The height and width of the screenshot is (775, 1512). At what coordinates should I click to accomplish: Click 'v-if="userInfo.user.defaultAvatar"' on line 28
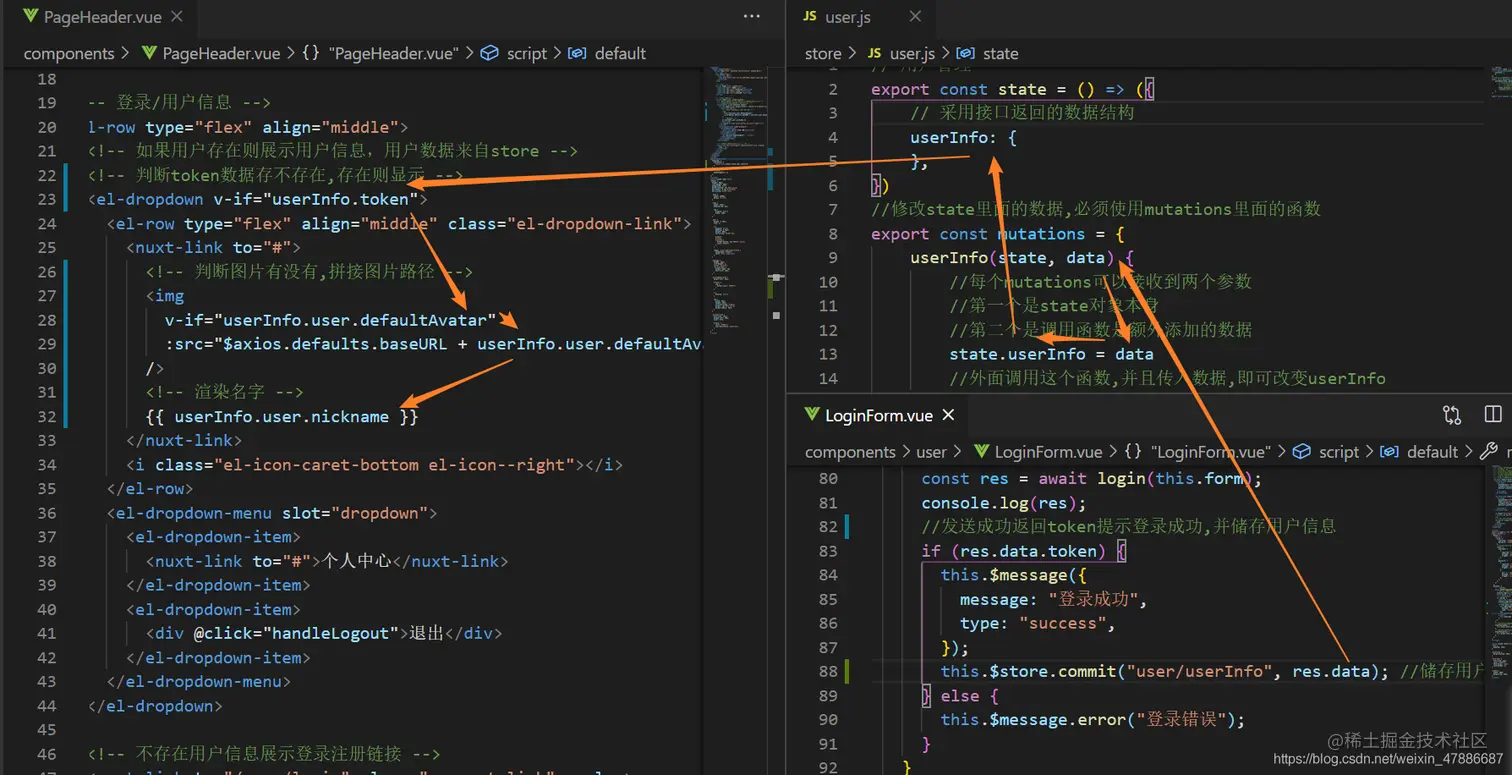331,320
